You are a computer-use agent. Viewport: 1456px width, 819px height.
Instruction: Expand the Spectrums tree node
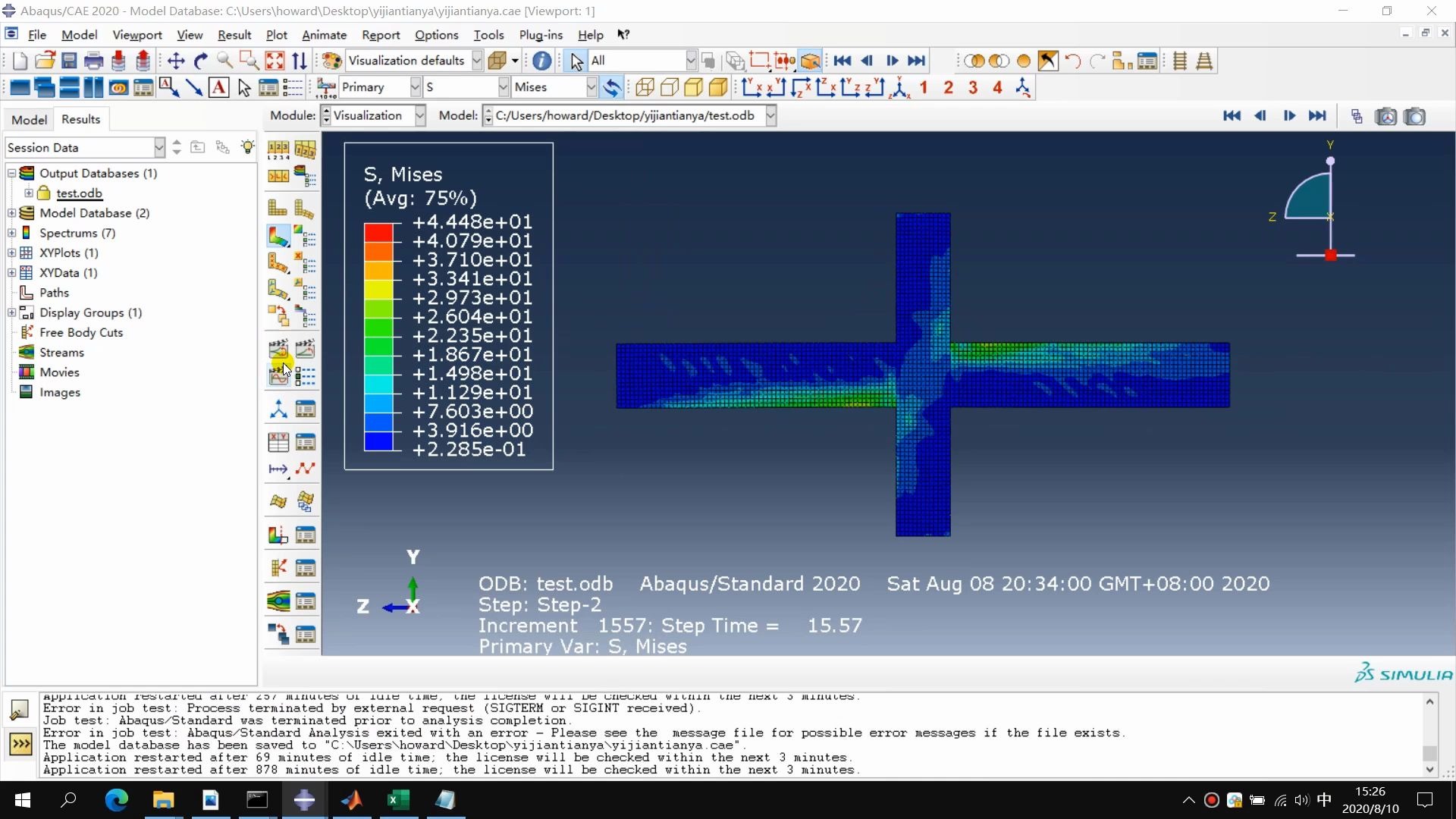(12, 233)
